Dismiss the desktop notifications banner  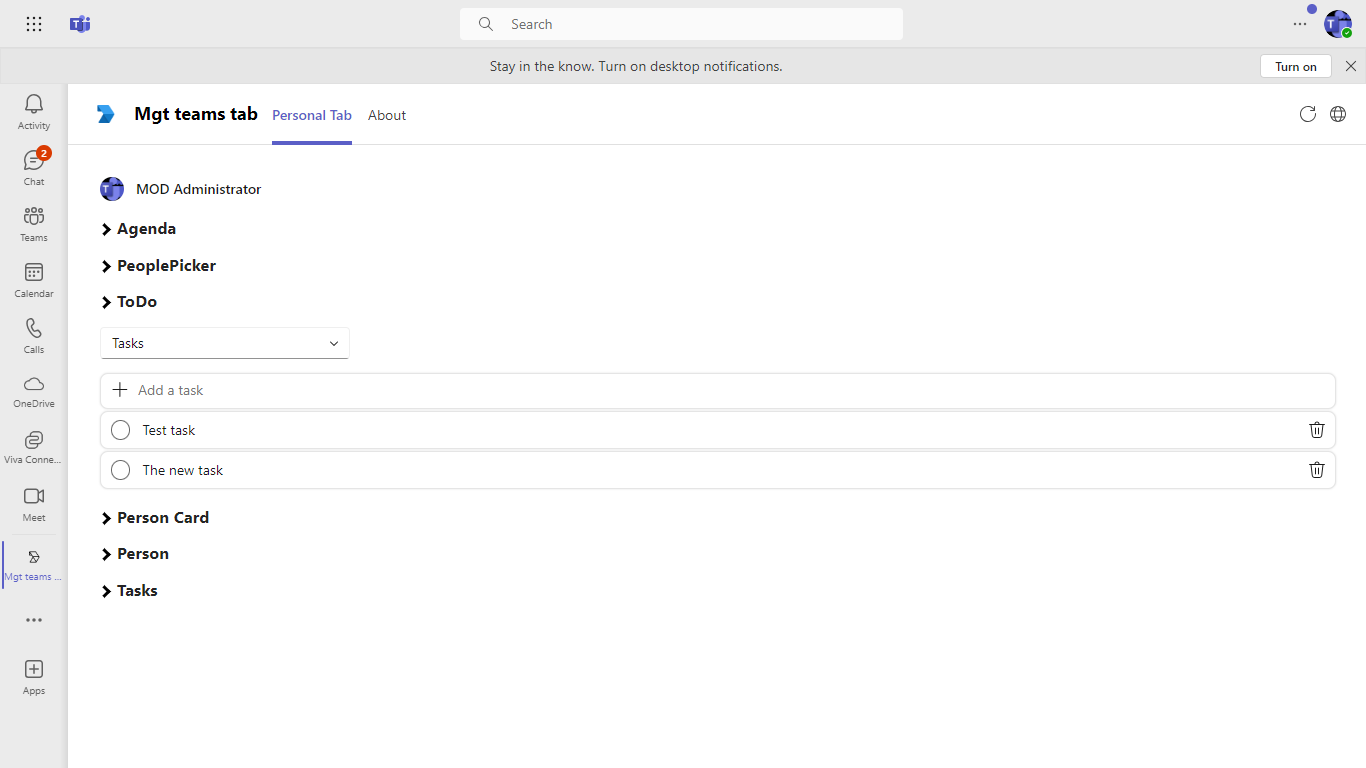[x=1351, y=66]
